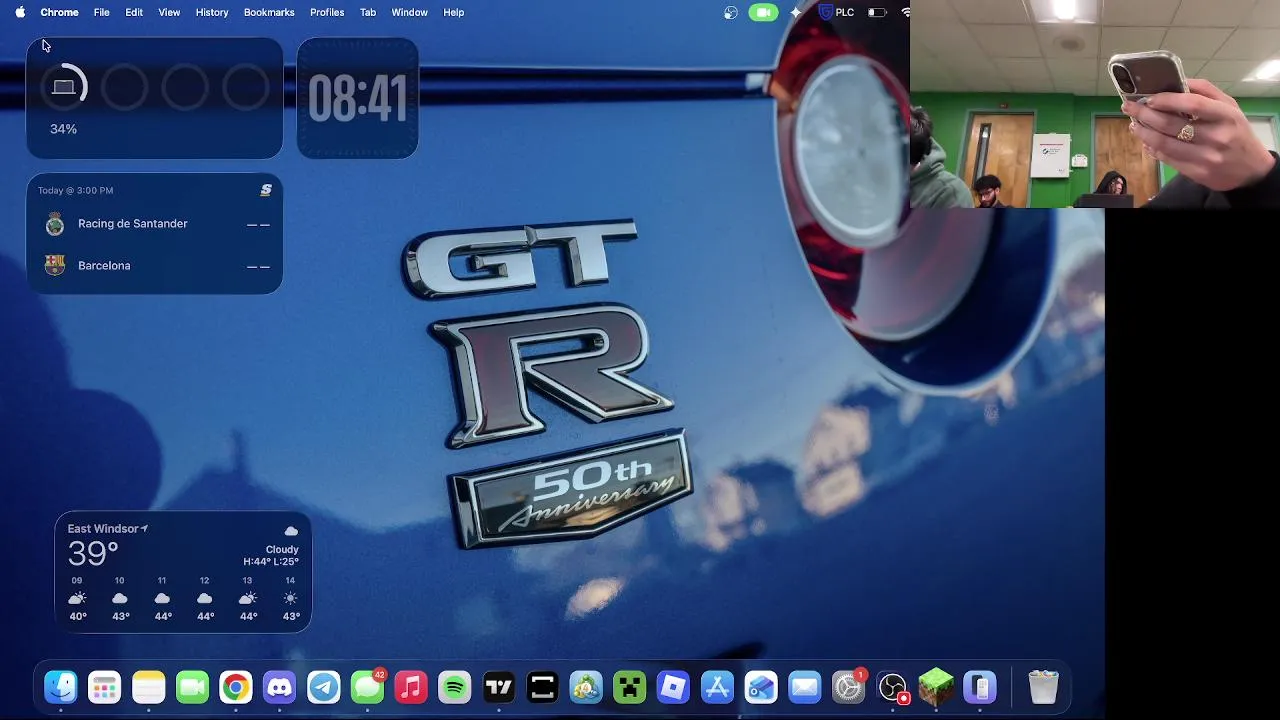Open the Profiles menu
The height and width of the screenshot is (720, 1280).
click(x=327, y=12)
